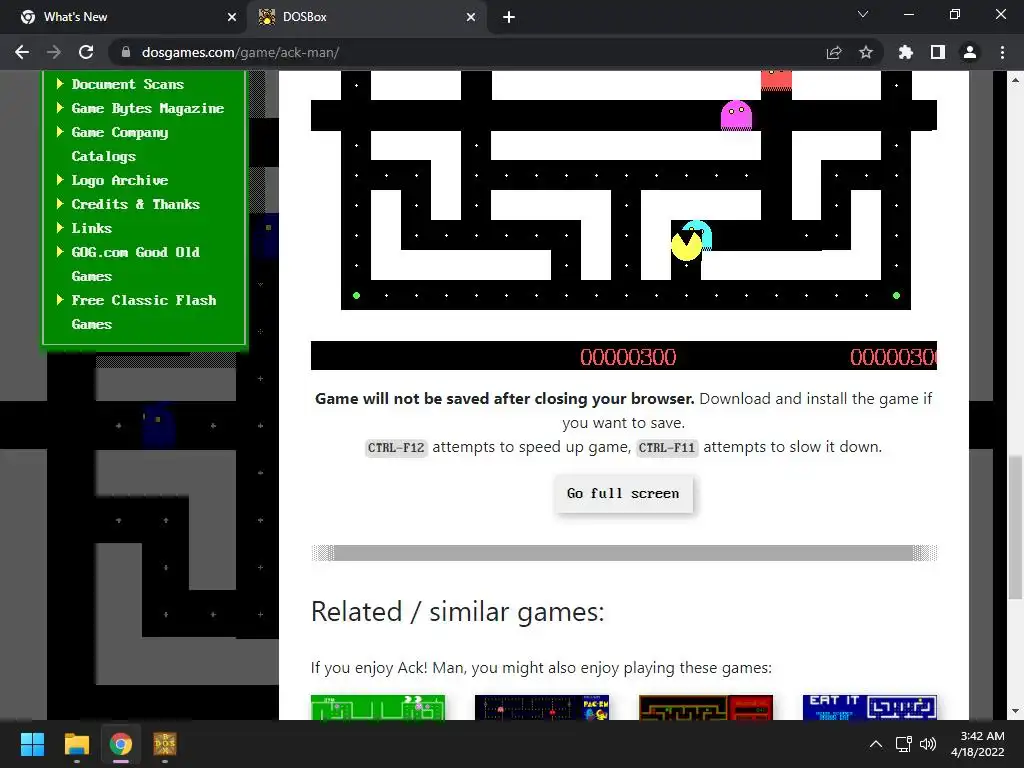This screenshot has height=768, width=1024.
Task: Open the Extensions puzzle icon
Action: click(x=906, y=52)
